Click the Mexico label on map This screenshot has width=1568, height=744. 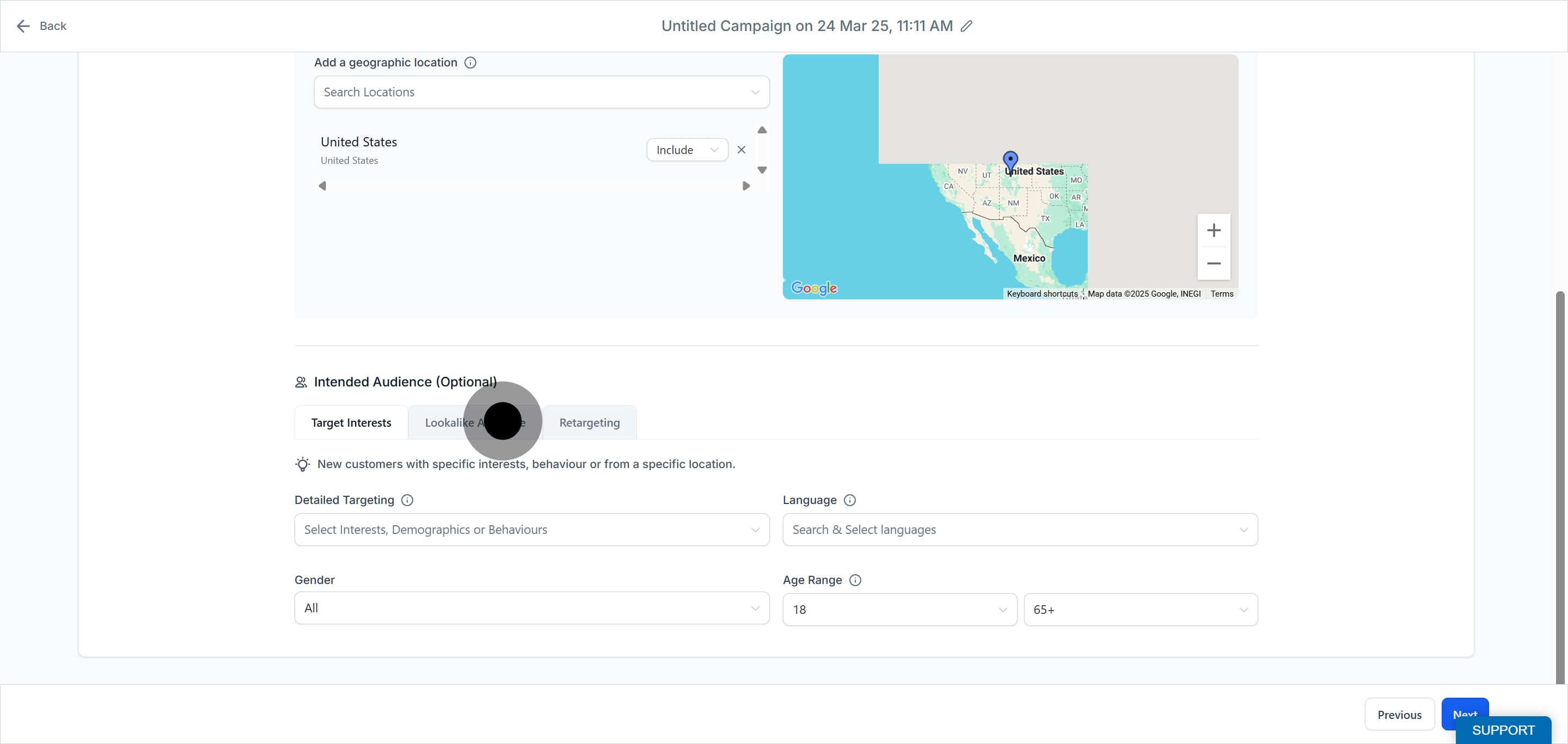pos(1028,259)
